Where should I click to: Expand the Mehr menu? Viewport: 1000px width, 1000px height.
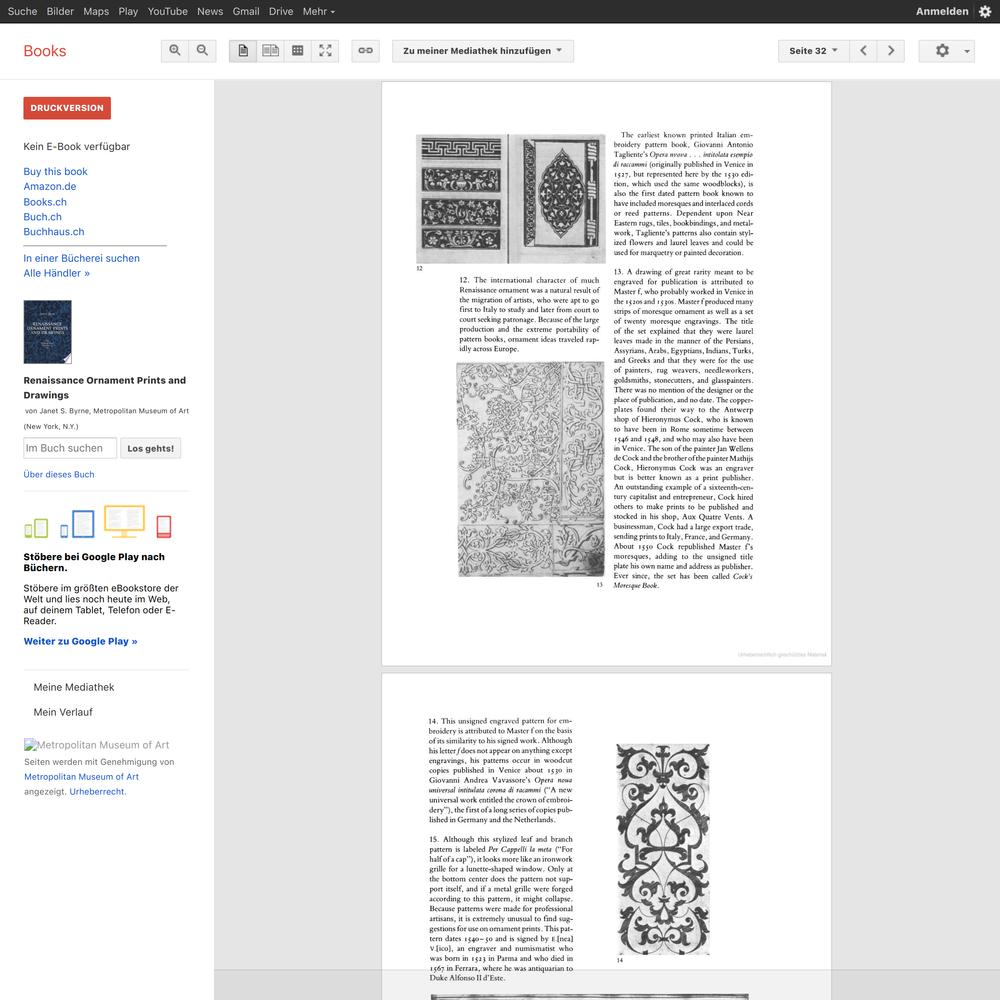[x=318, y=11]
